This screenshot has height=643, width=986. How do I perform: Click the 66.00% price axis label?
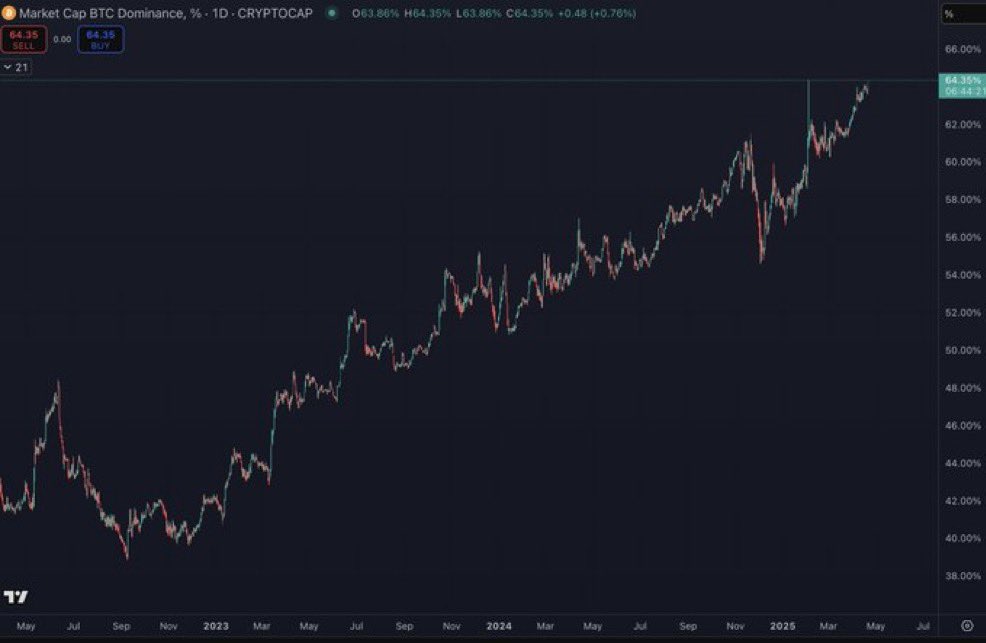(962, 49)
